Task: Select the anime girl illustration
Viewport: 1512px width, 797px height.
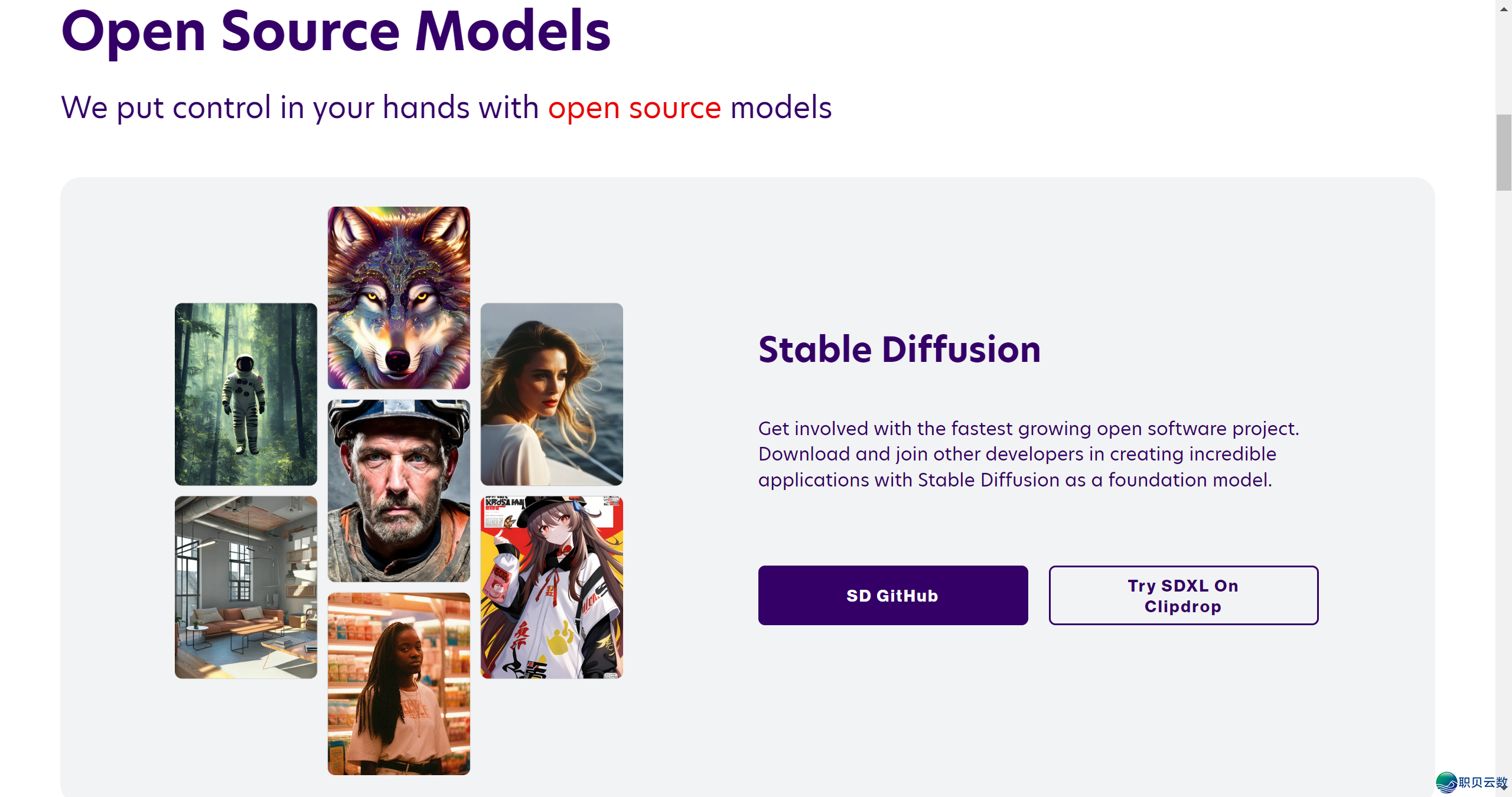Action: [552, 587]
